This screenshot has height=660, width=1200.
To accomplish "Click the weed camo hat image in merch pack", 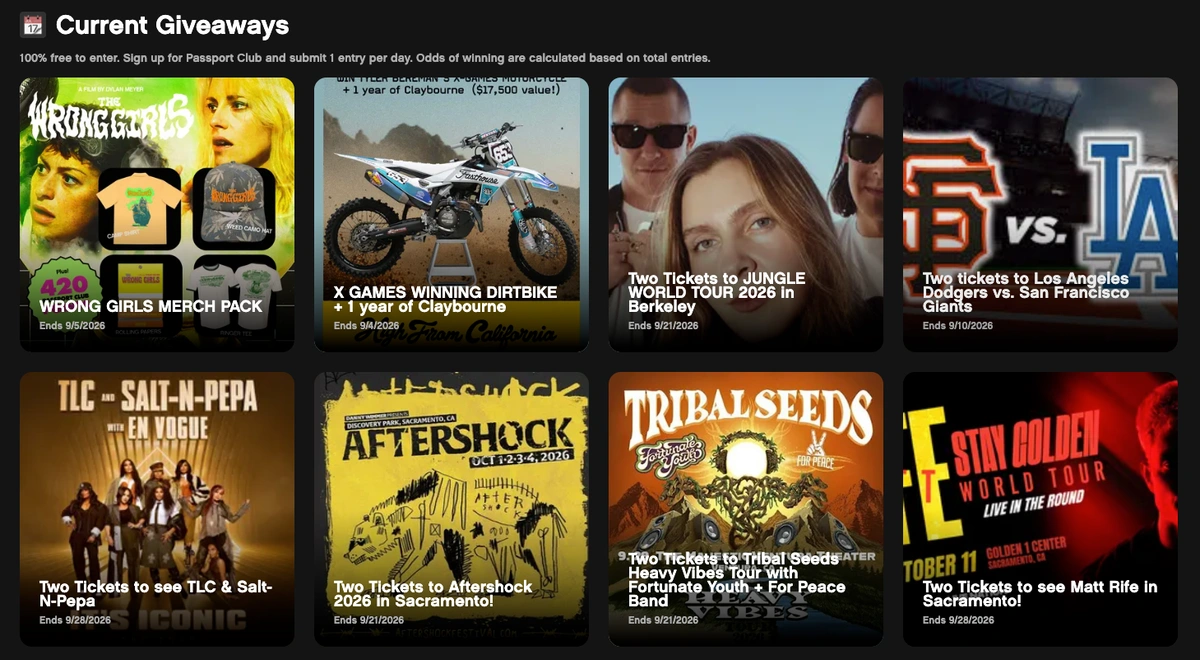I will click(x=233, y=207).
